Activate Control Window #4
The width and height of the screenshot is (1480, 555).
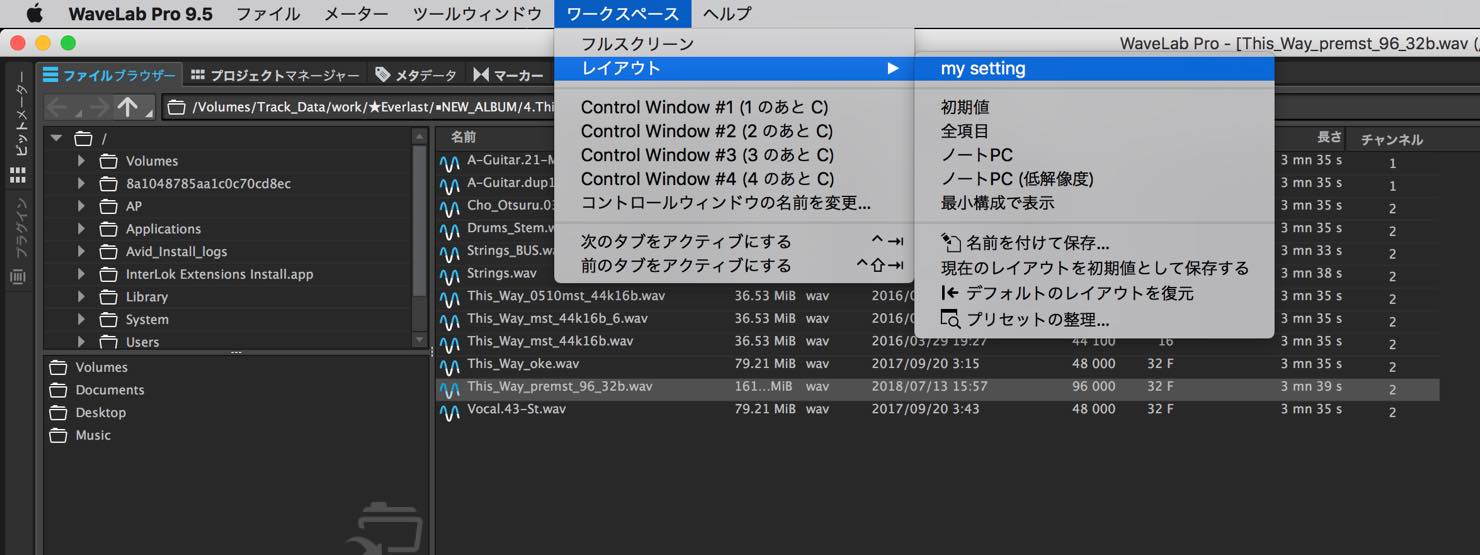pos(734,179)
